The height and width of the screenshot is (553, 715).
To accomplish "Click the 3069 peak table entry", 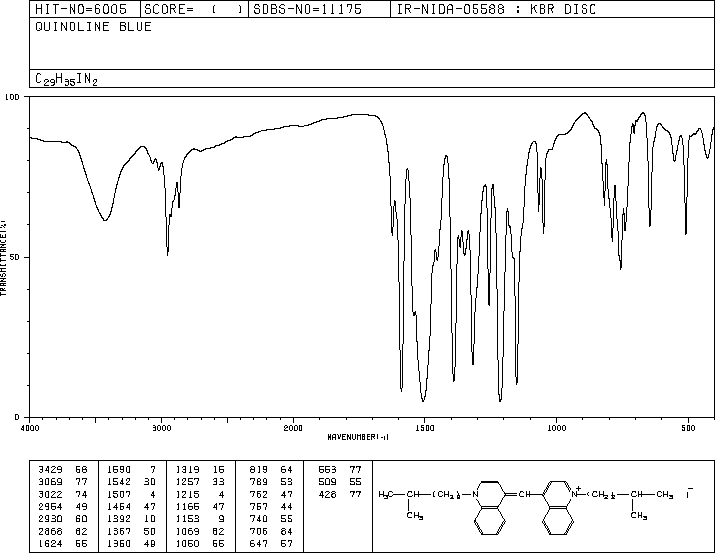I will pyautogui.click(x=63, y=482).
